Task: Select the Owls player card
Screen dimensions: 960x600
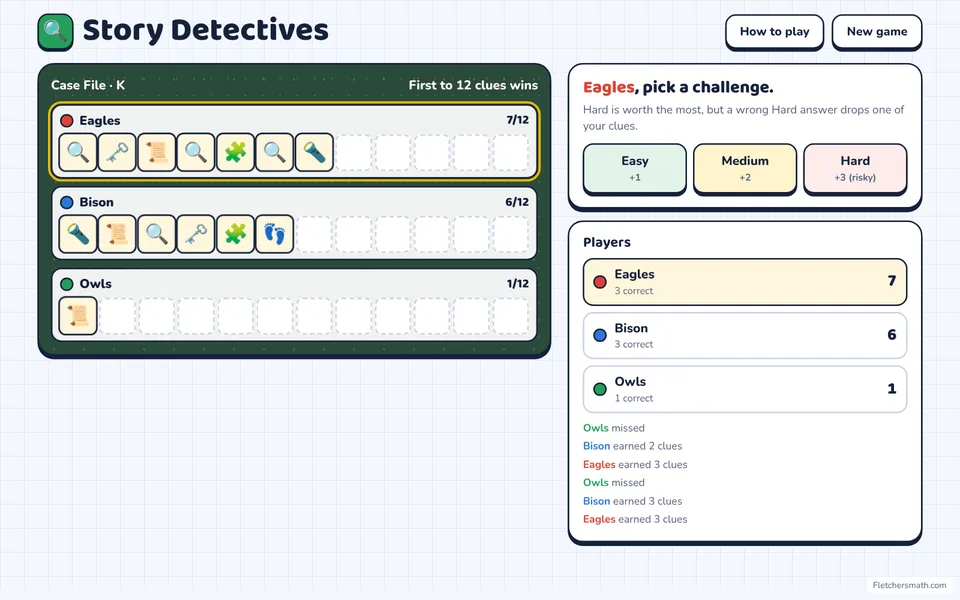Action: coord(744,389)
